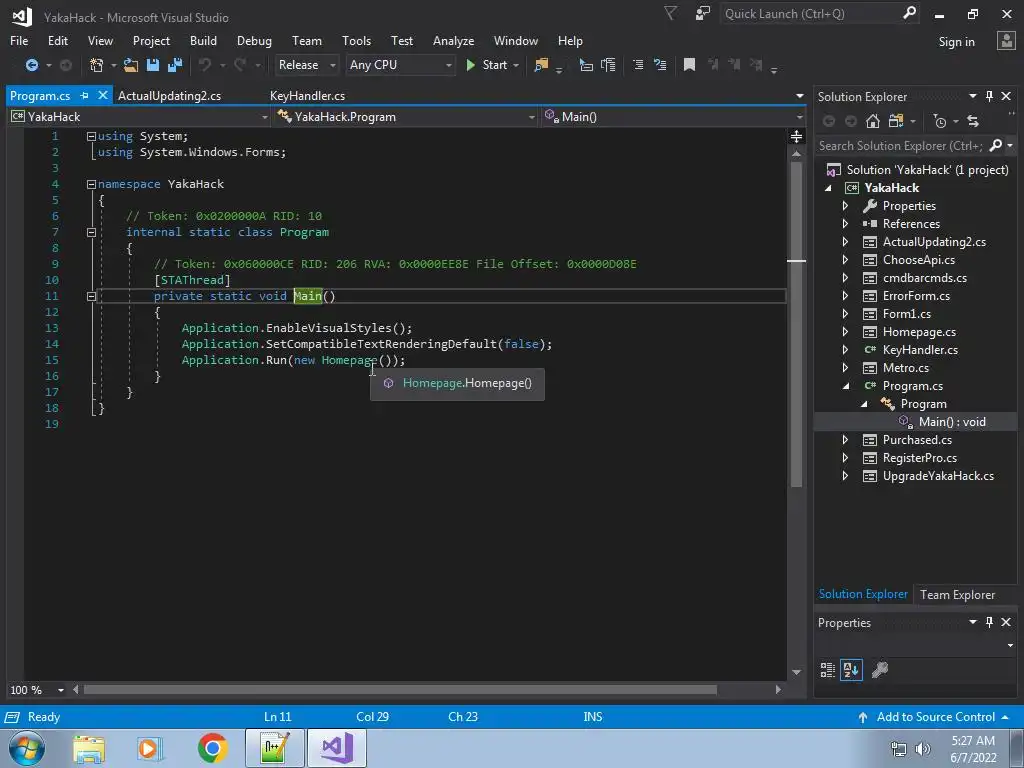Uncomment selected lines via toolbar icon

coord(660,65)
